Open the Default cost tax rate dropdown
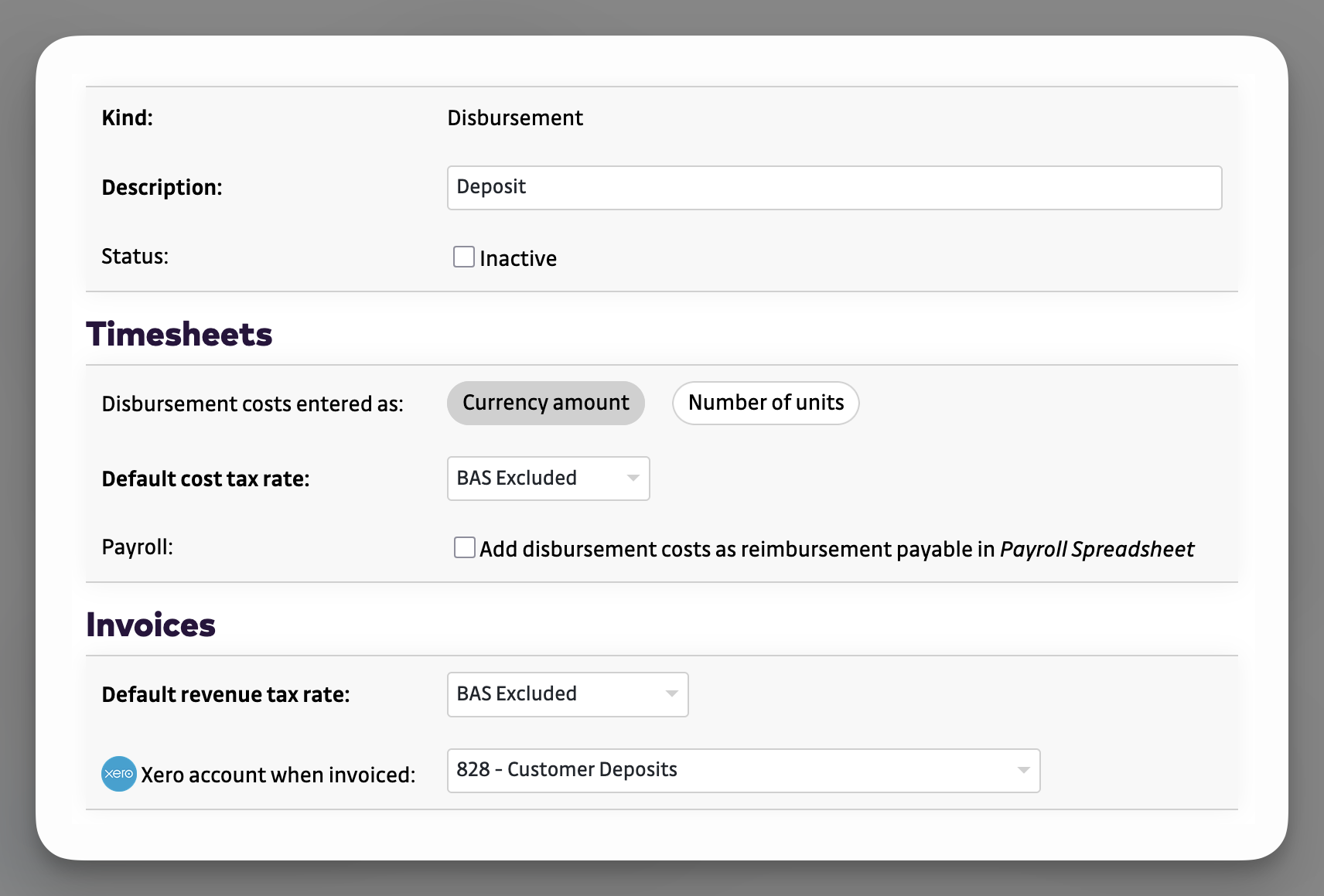 tap(548, 479)
